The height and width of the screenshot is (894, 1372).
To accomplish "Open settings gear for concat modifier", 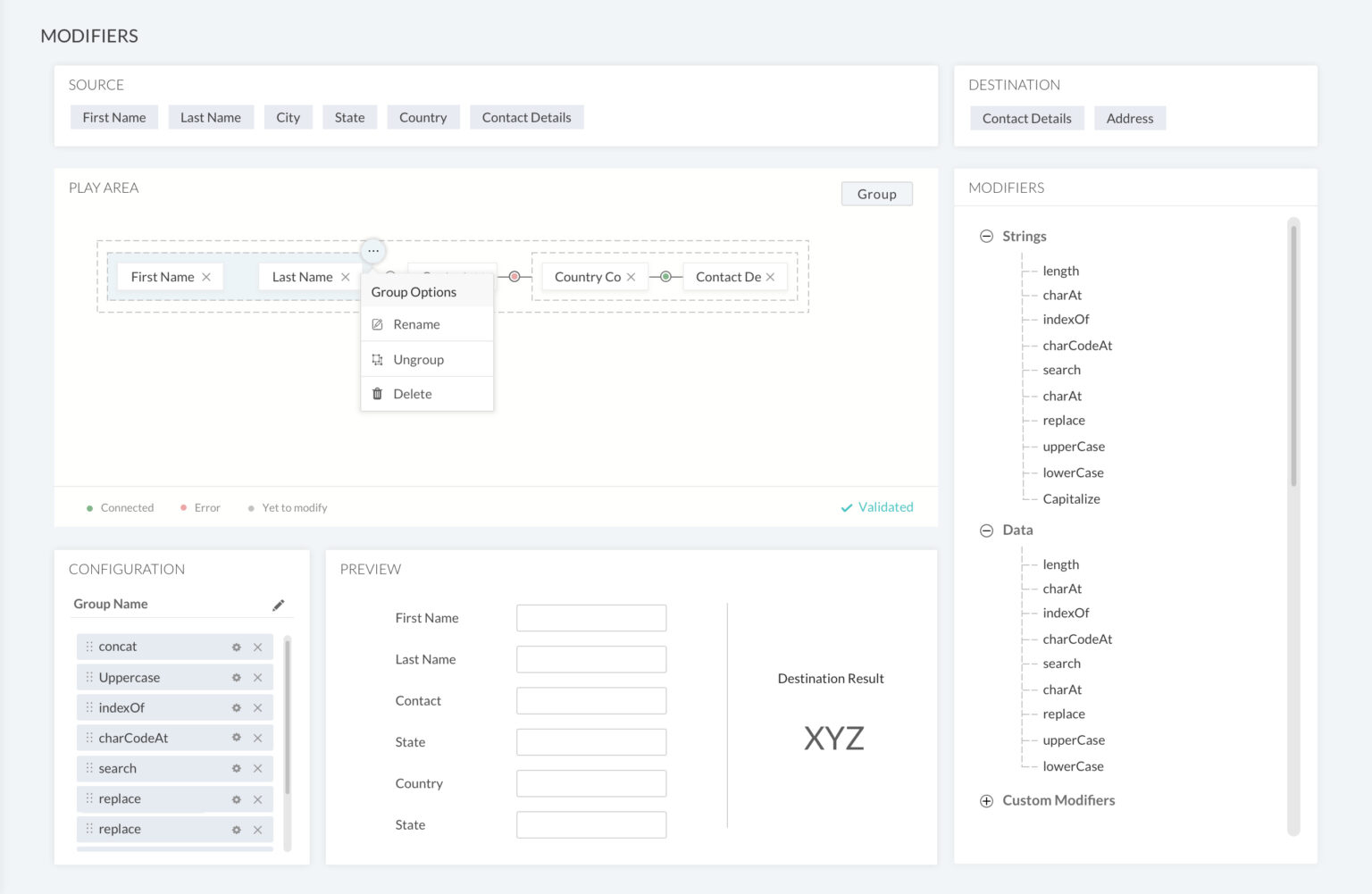I will pyautogui.click(x=237, y=648).
